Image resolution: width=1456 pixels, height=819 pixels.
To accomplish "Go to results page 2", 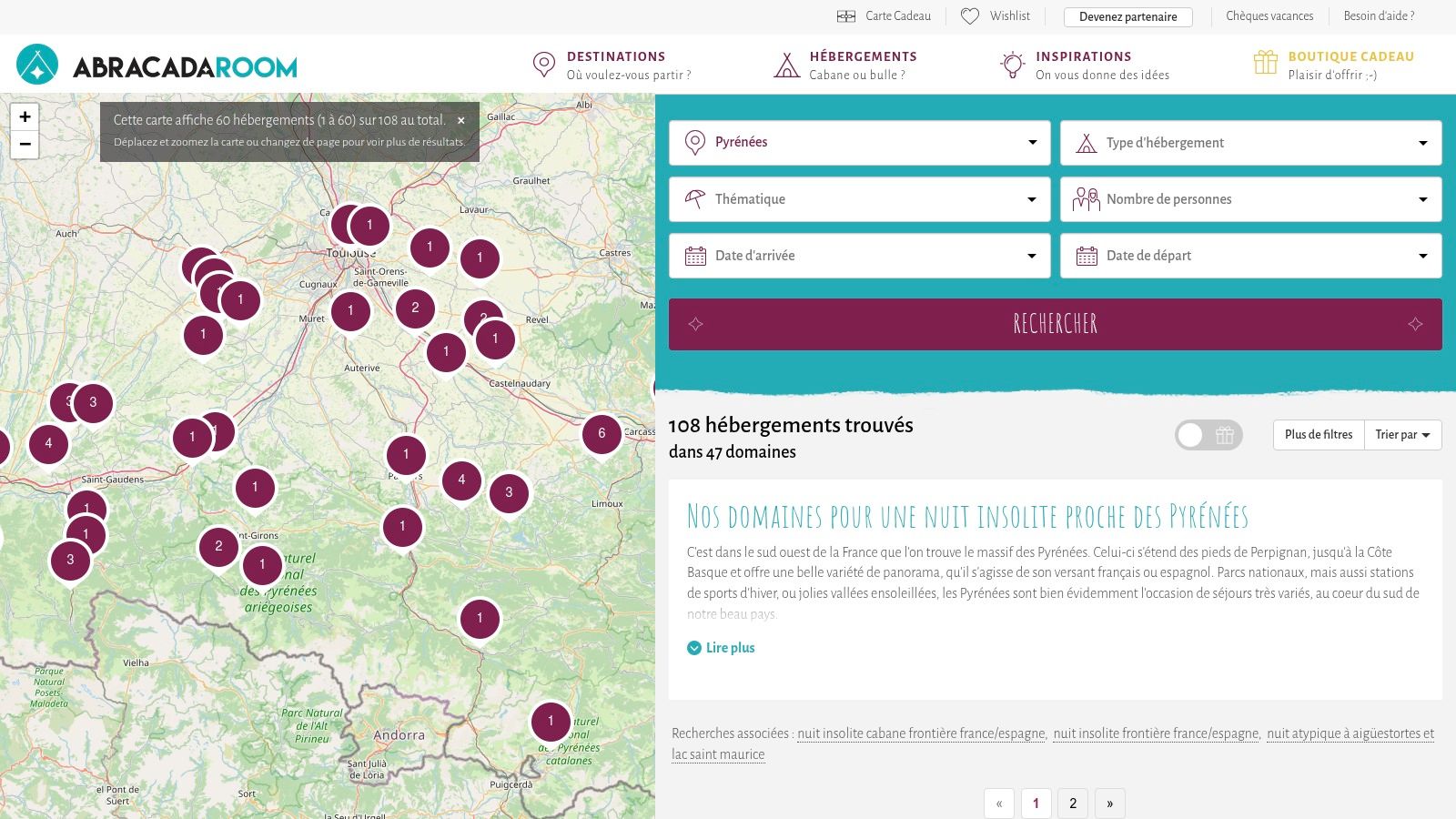I will point(1073,804).
